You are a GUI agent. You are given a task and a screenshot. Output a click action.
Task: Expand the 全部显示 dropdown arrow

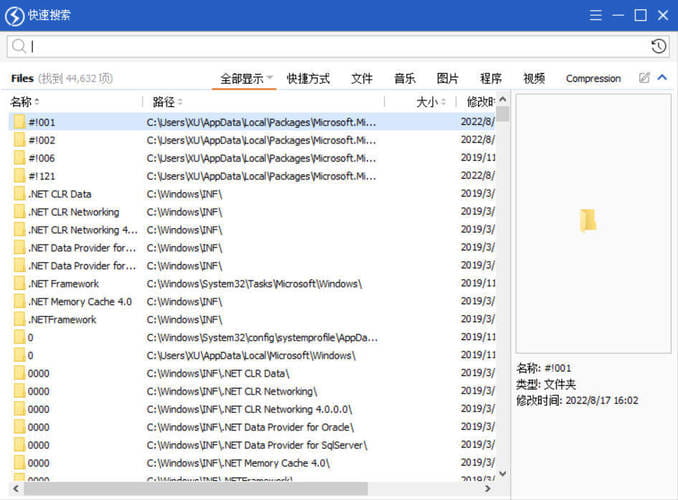270,78
